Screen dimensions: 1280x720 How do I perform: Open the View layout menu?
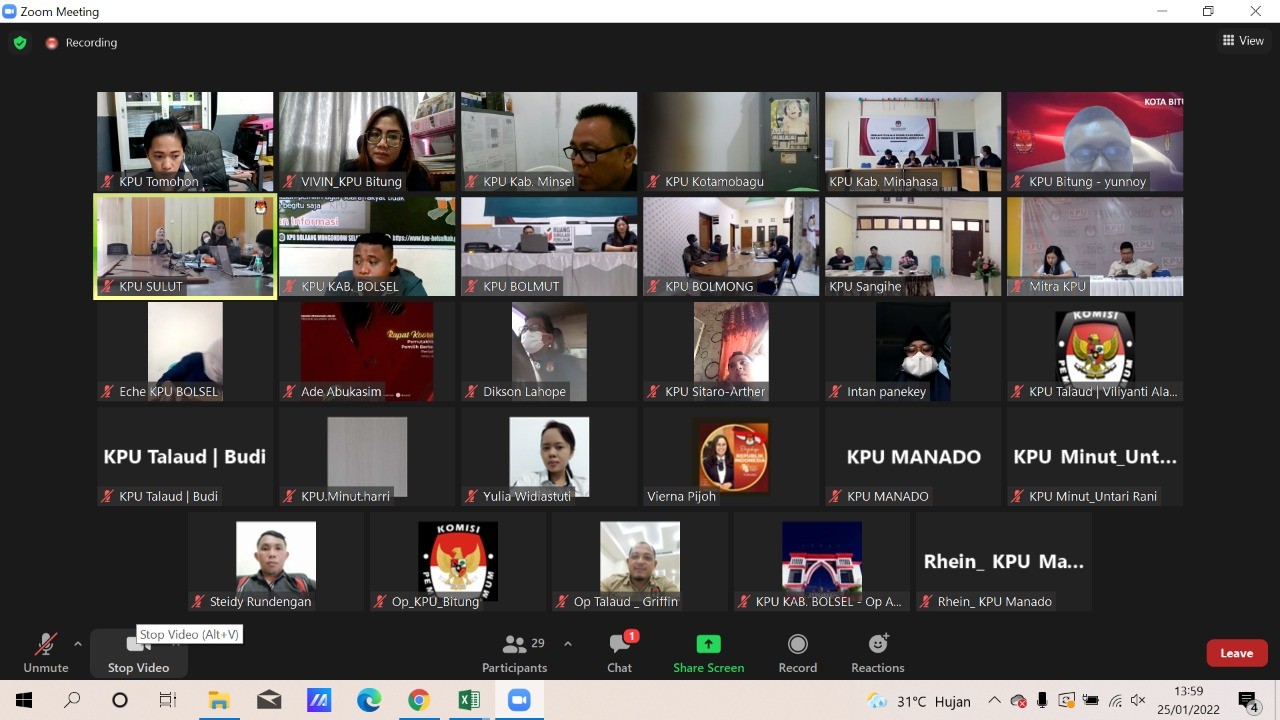(x=1243, y=41)
